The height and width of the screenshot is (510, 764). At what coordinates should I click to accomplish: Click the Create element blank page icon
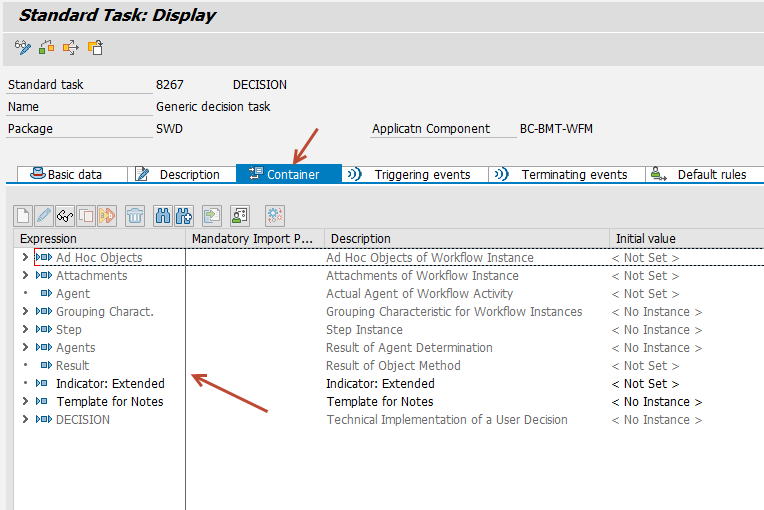point(23,215)
